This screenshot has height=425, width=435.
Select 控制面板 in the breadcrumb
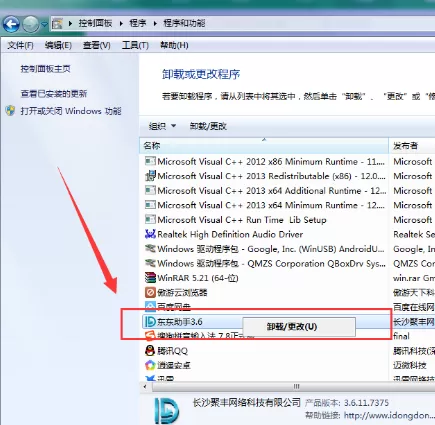pyautogui.click(x=95, y=23)
